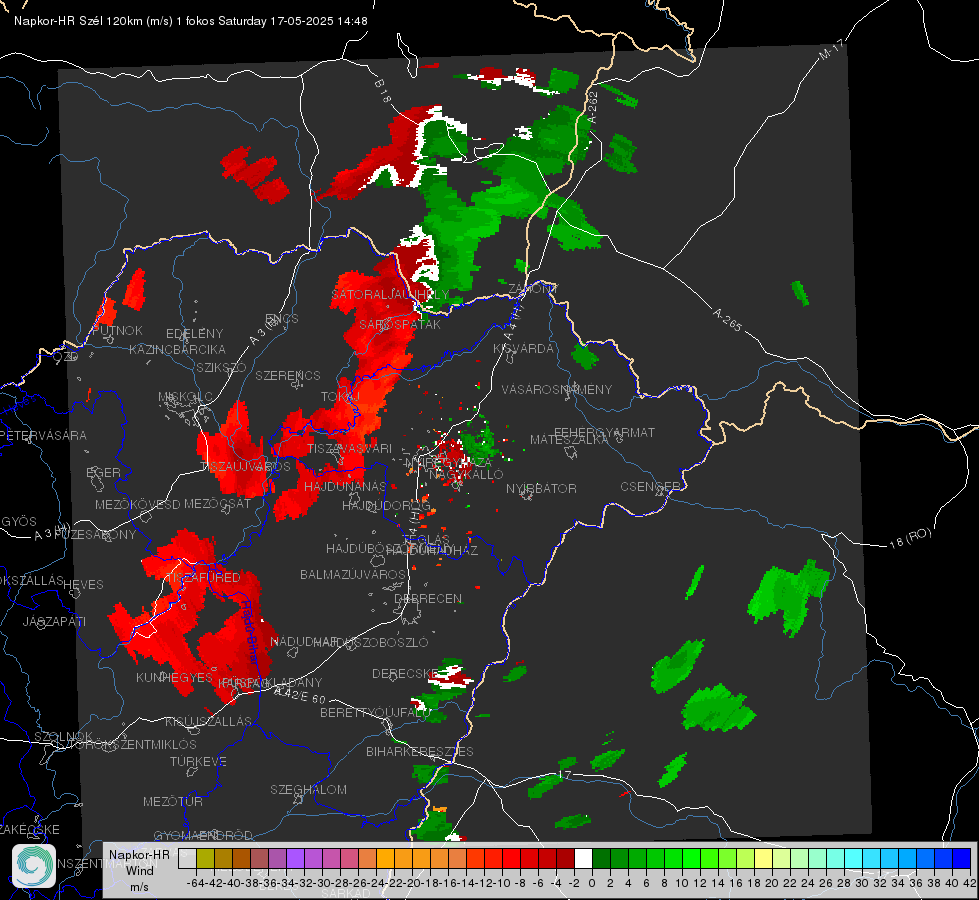The width and height of the screenshot is (979, 900).
Task: Select the TISZAFURED label
Action: coord(203,577)
